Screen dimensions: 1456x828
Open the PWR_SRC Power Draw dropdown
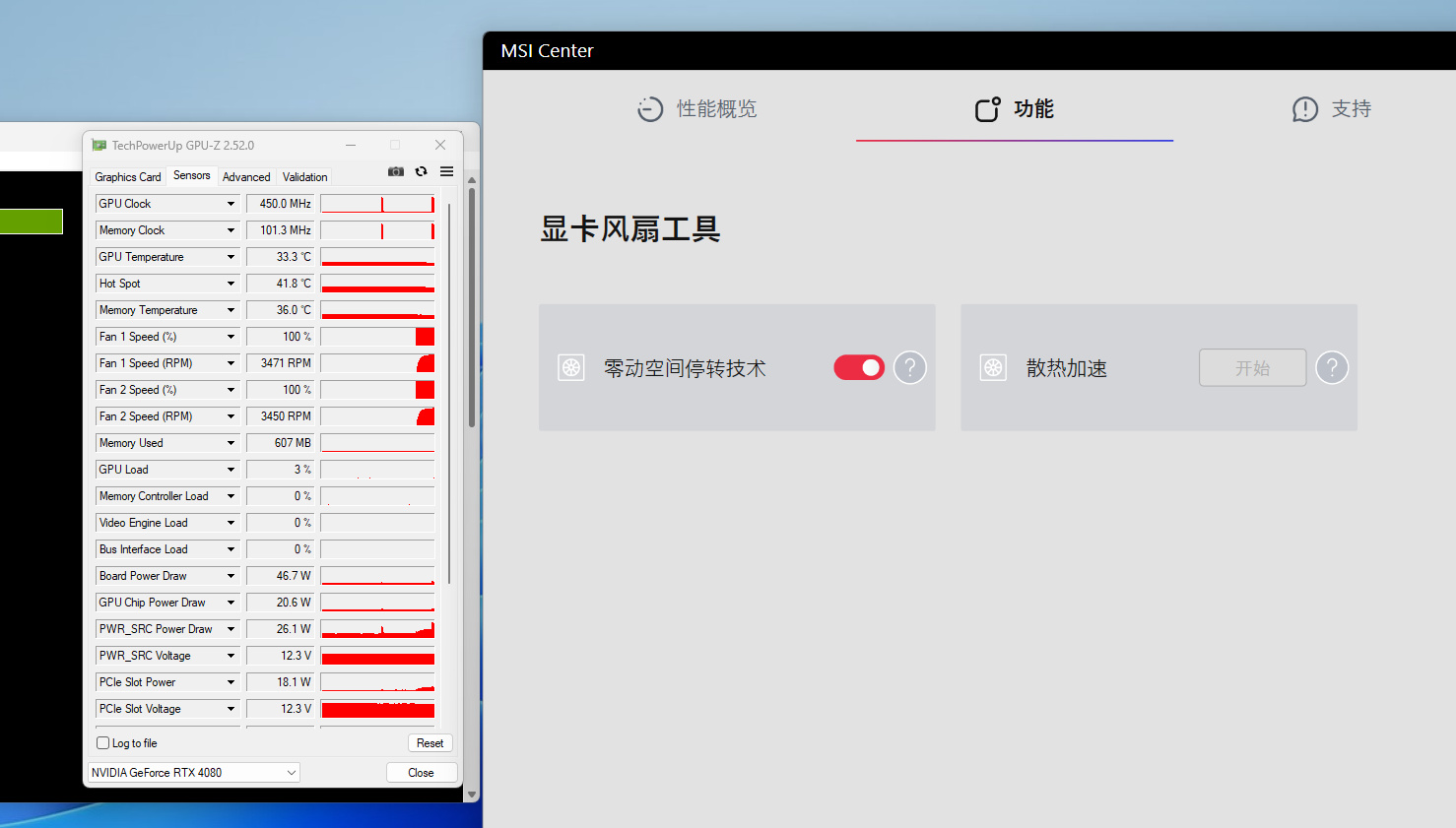point(231,629)
